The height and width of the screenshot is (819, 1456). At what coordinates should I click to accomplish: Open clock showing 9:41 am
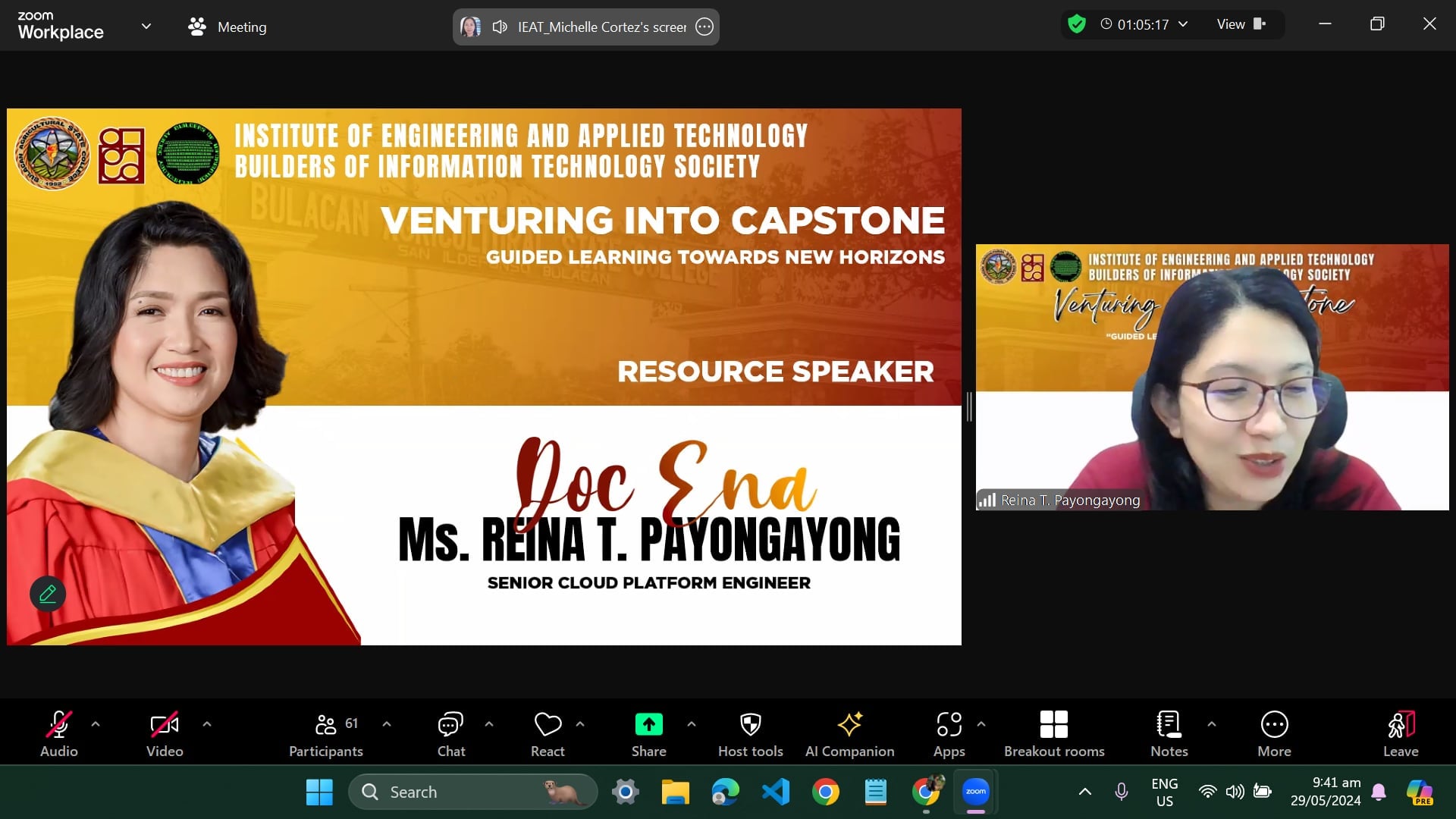[1326, 792]
